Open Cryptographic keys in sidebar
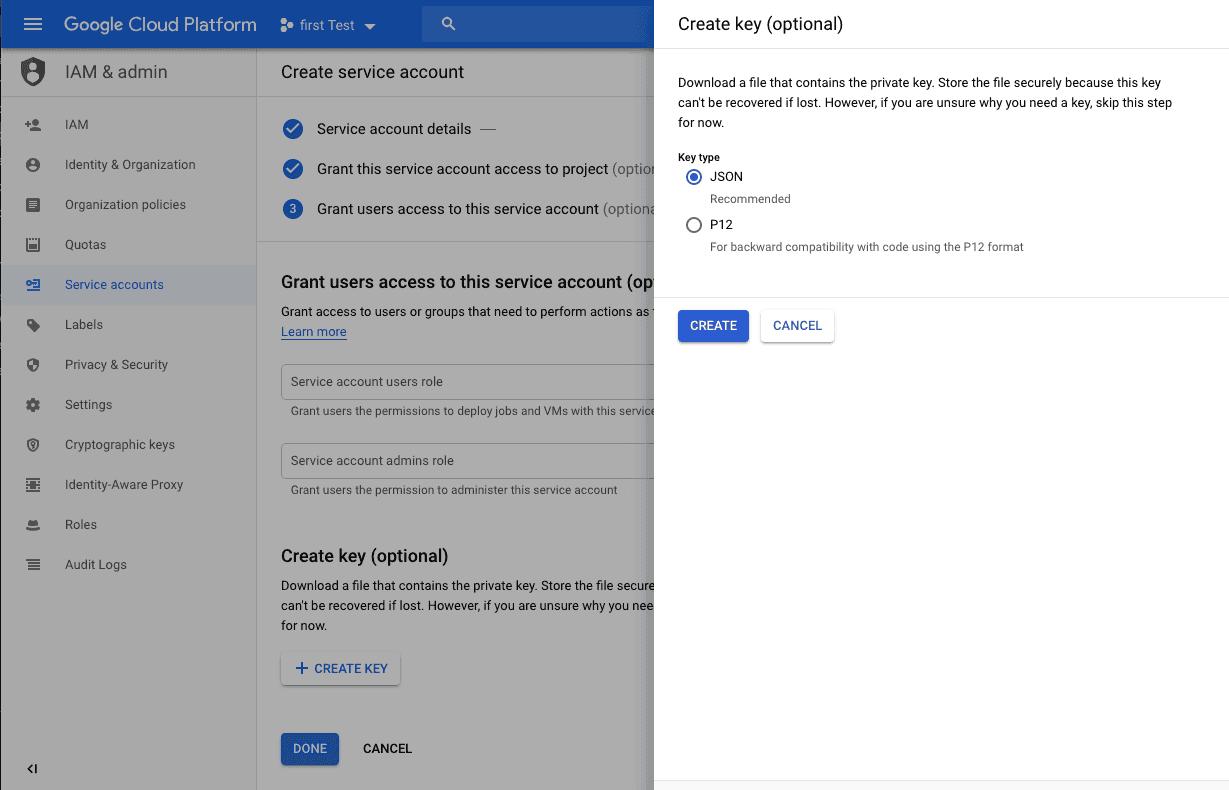The image size is (1229, 790). [119, 445]
